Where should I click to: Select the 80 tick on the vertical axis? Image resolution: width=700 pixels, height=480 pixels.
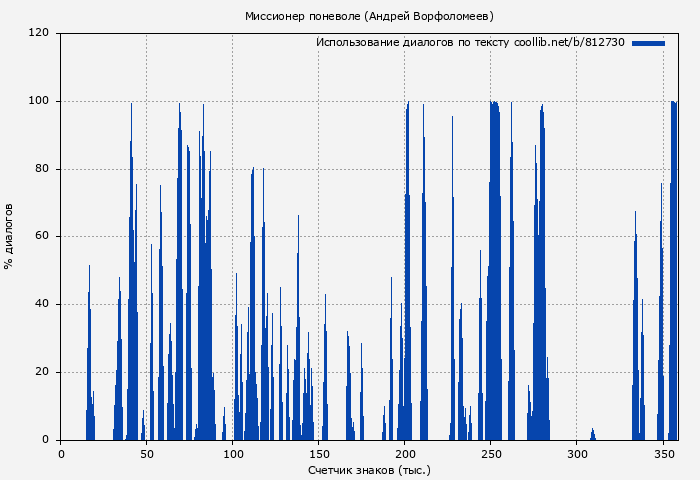tap(42, 169)
